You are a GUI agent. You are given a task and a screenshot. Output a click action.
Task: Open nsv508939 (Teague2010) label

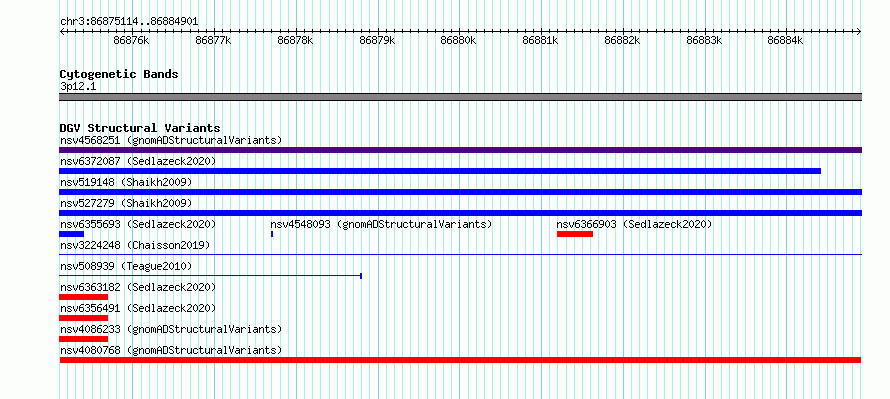126,266
